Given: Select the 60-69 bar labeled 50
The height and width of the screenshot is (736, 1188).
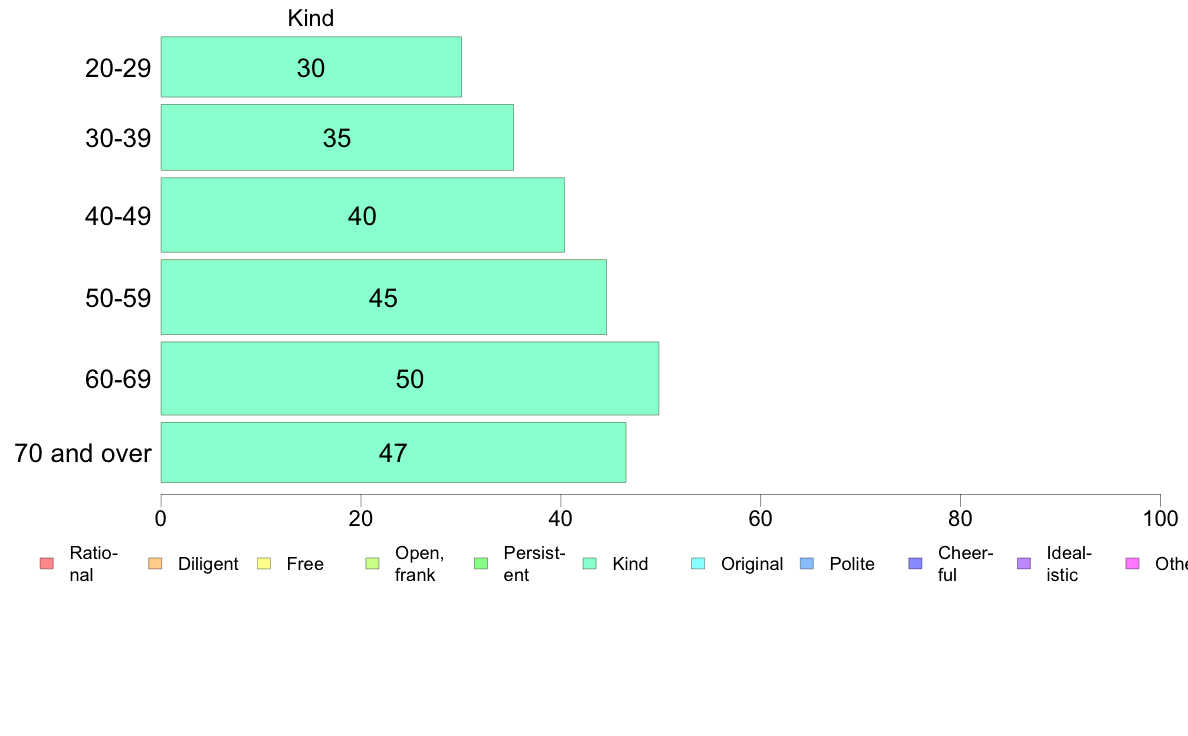Looking at the screenshot, I should tap(410, 378).
